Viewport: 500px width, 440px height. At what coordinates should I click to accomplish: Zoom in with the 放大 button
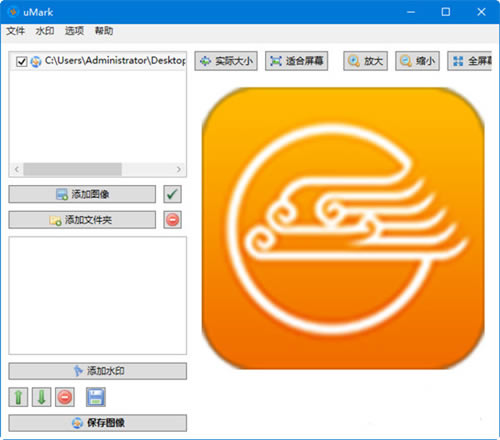click(x=365, y=61)
